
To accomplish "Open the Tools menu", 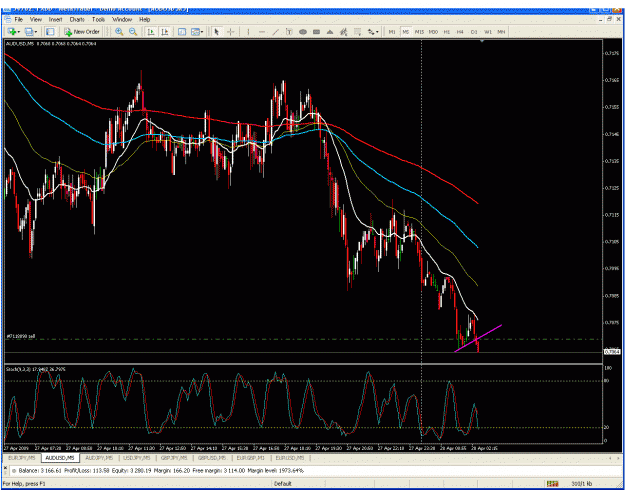I will pyautogui.click(x=98, y=19).
